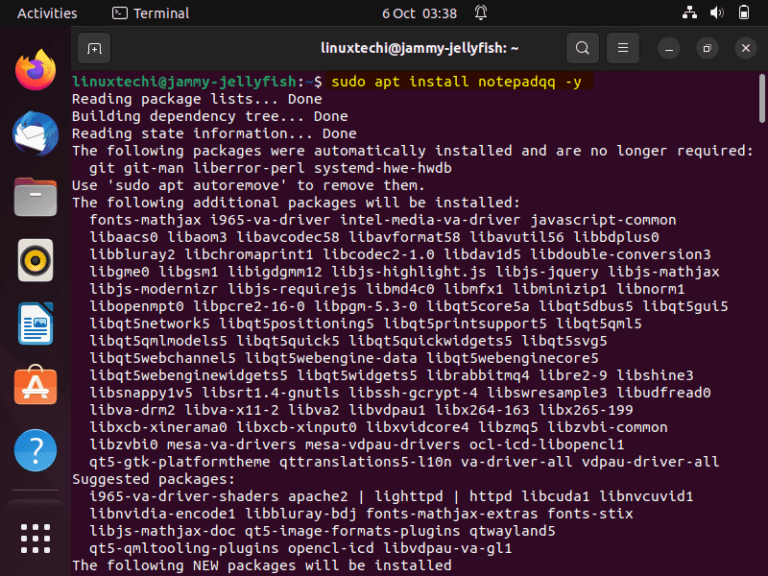This screenshot has height=576, width=768.
Task: Open the clock and calendar menu
Action: (x=419, y=13)
